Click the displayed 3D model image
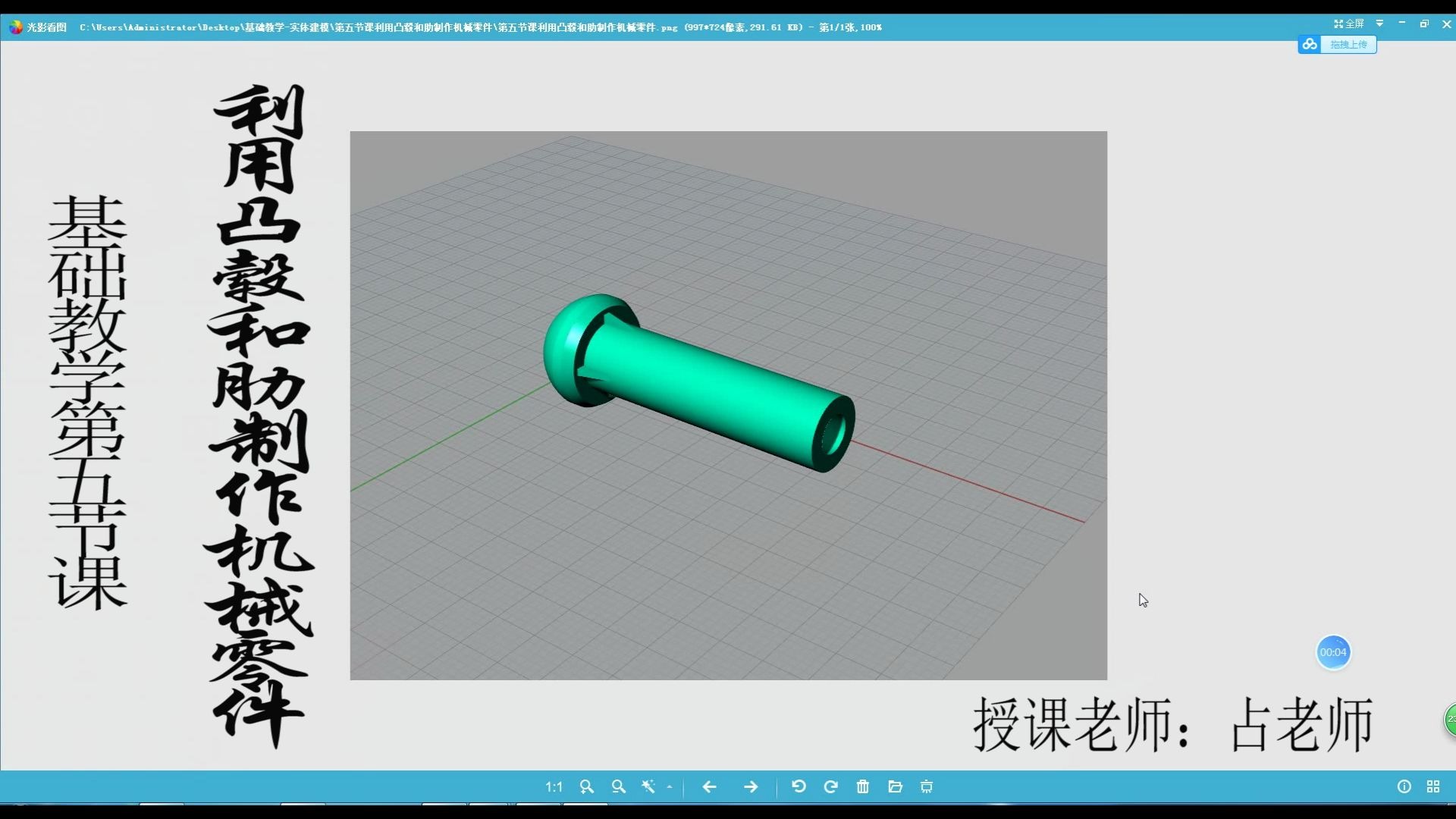The width and height of the screenshot is (1456, 819). coord(728,406)
